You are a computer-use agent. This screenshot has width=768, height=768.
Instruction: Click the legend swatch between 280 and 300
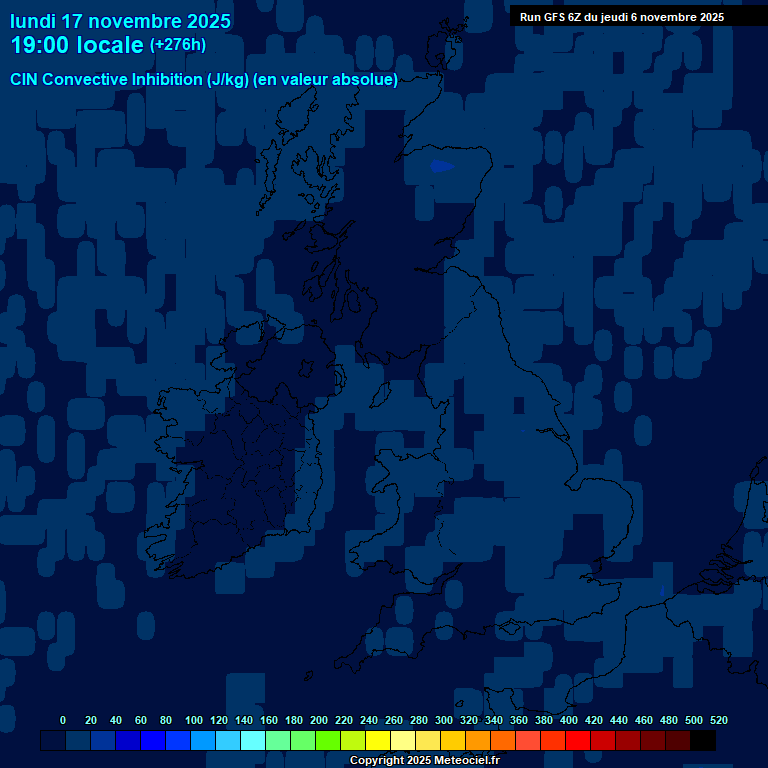tap(428, 740)
